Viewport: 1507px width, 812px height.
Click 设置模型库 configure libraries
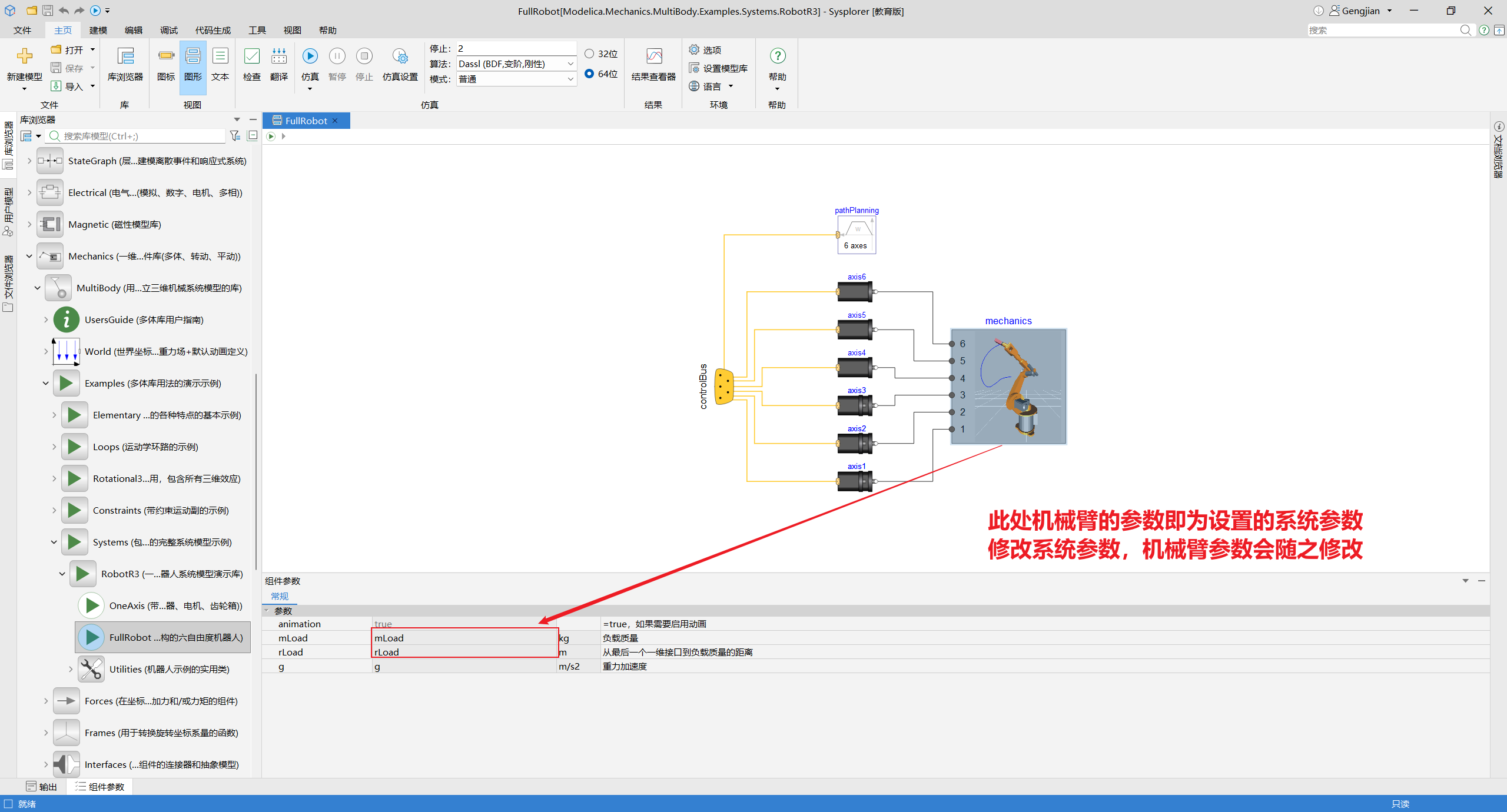coord(719,68)
